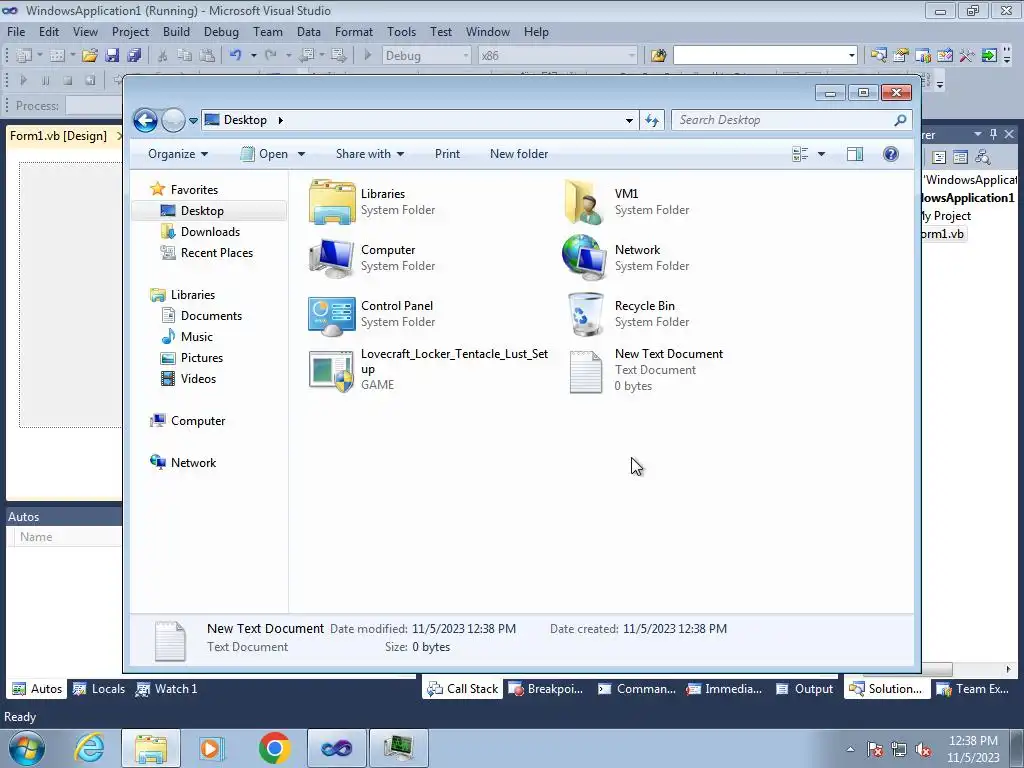Toggle the preview pane button in Explorer
Screen dimensions: 1024x768
pos(855,154)
